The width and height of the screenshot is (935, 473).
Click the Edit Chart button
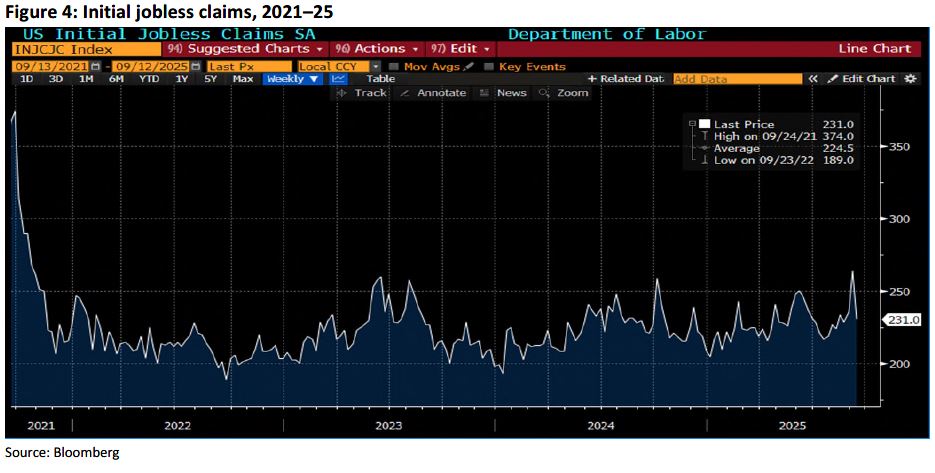[862, 79]
